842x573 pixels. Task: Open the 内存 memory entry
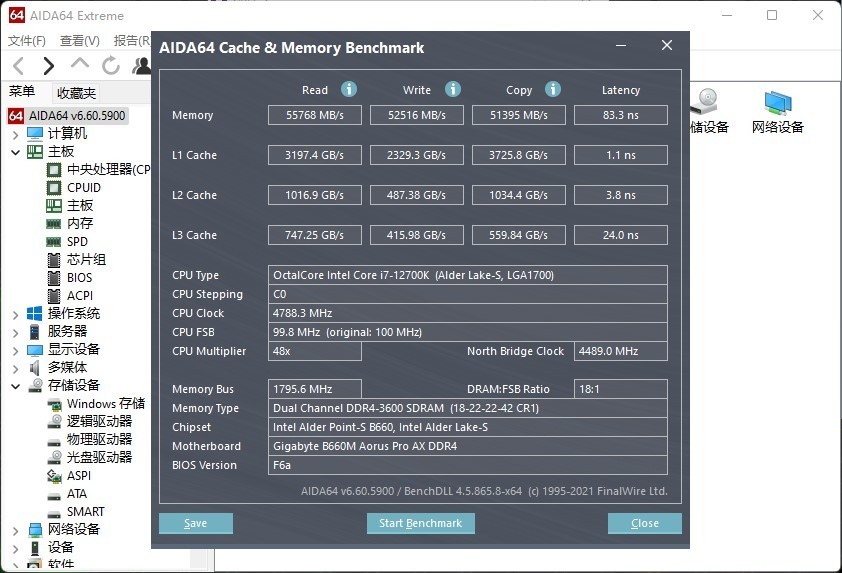point(80,223)
